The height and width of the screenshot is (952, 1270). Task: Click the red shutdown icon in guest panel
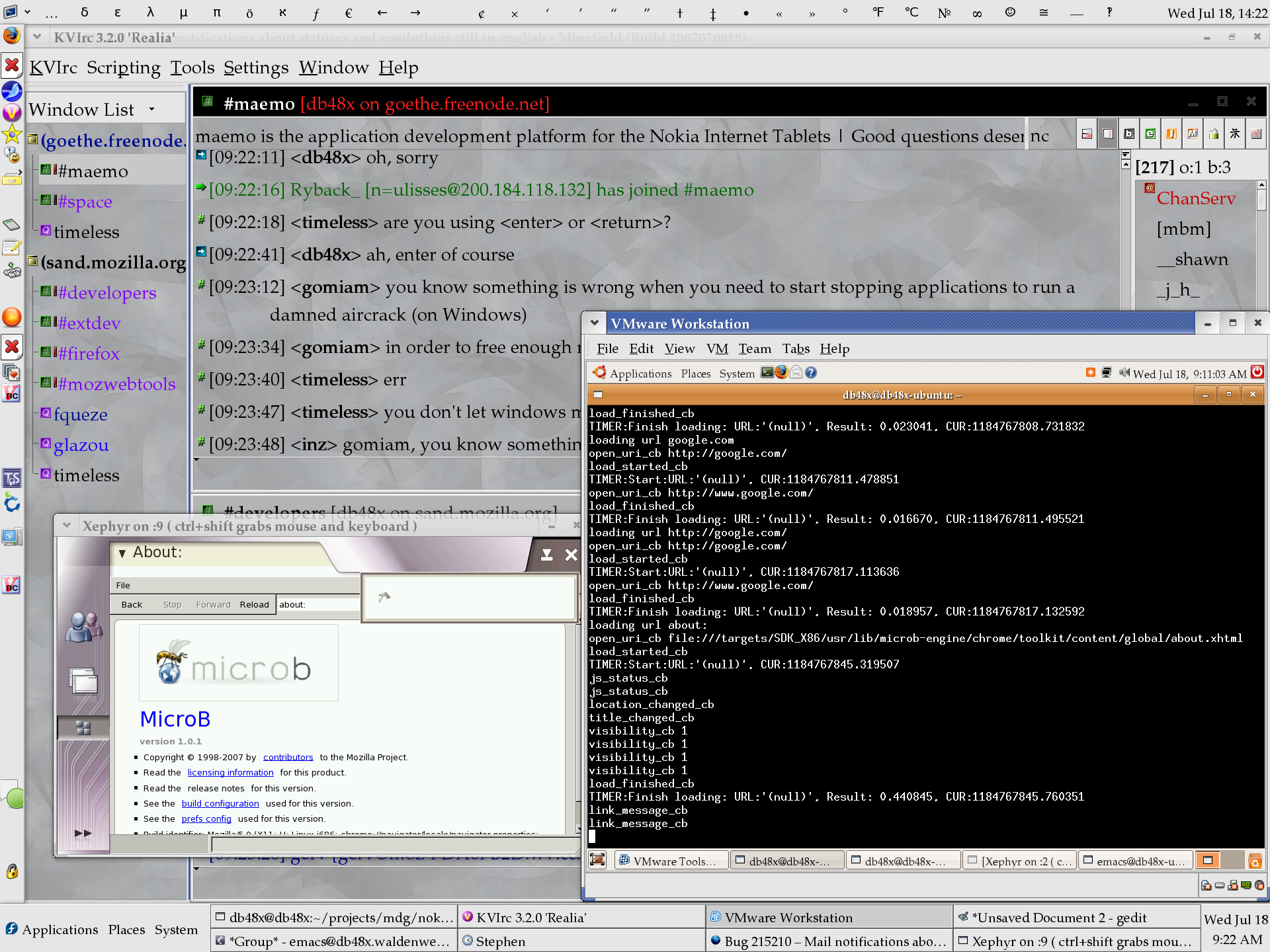click(1257, 372)
